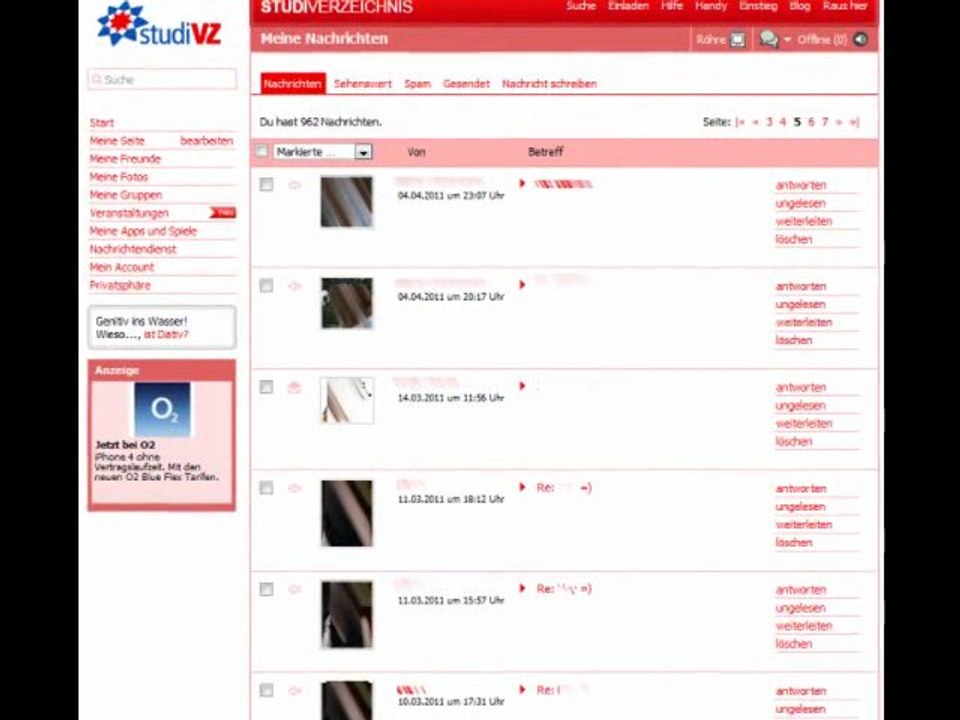960x720 pixels.
Task: Click bearbeiten next to Meine Seite
Action: coord(207,141)
